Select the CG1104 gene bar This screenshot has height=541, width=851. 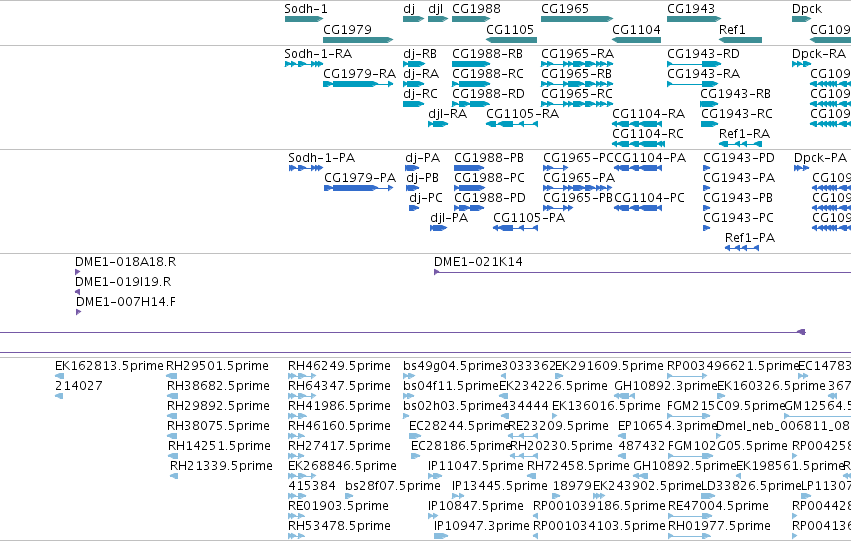tap(637, 40)
